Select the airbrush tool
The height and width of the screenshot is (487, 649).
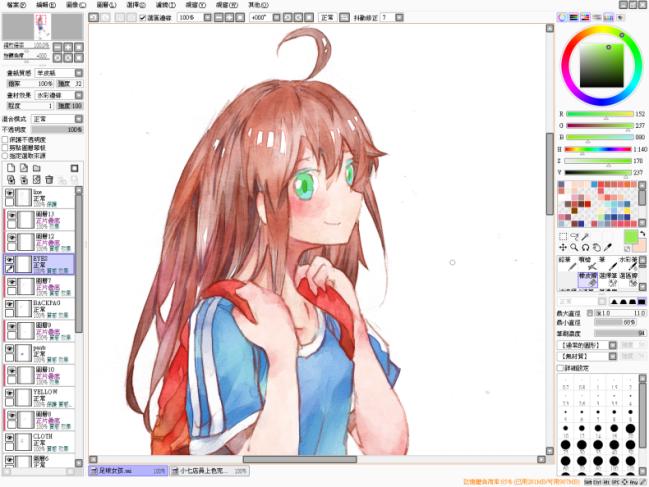tap(587, 264)
